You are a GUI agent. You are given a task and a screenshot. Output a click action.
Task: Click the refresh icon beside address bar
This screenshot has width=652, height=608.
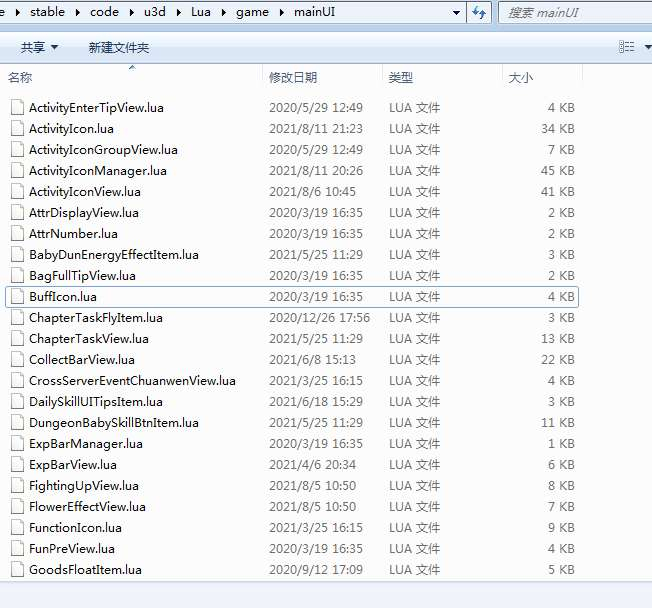coord(479,12)
